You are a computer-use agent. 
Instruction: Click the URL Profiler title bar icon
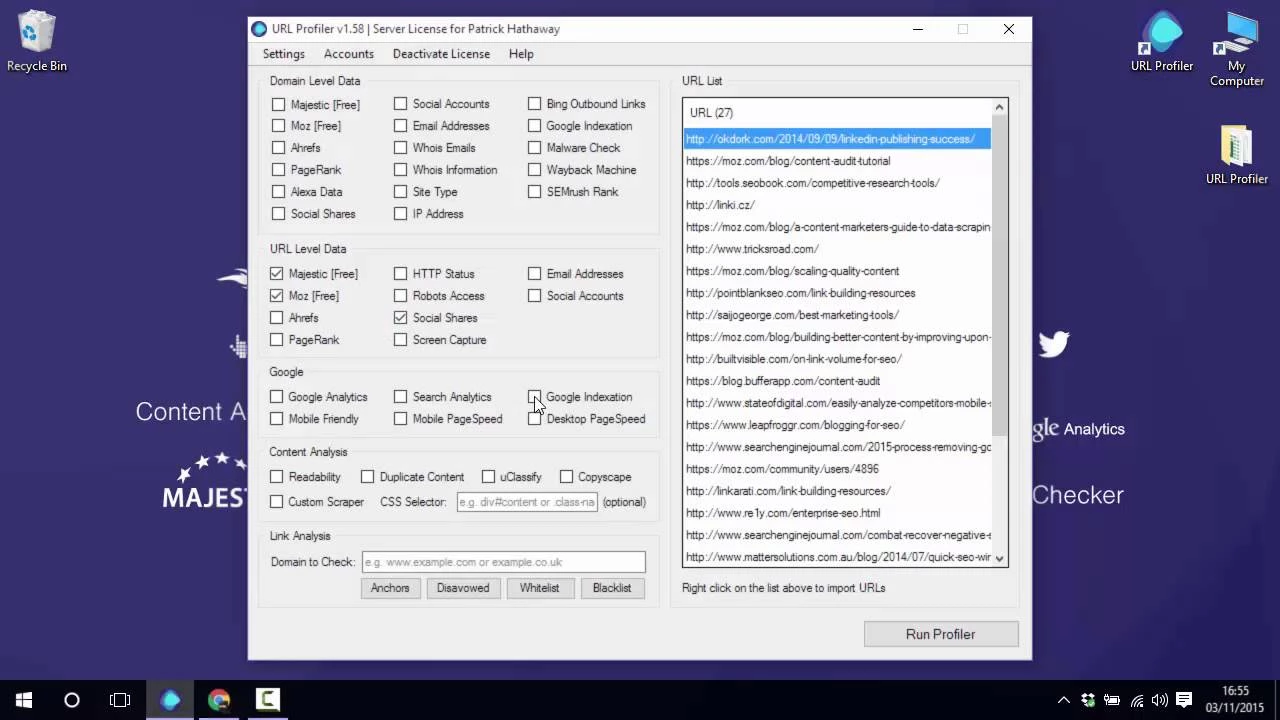259,29
